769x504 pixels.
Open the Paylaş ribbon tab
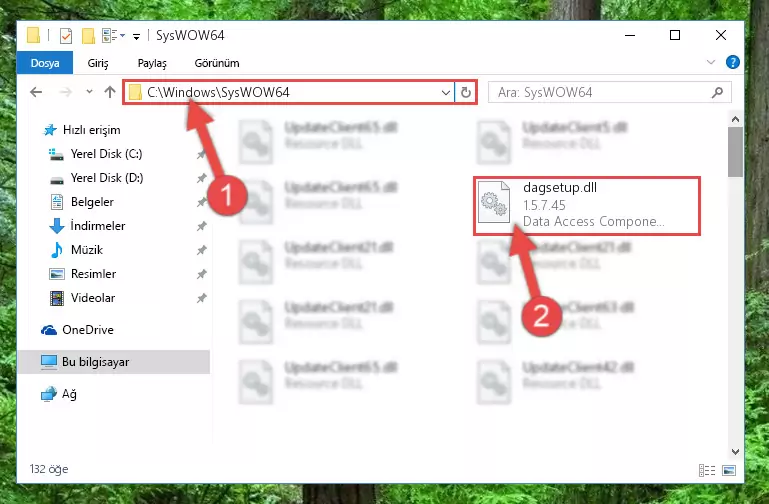tap(152, 63)
